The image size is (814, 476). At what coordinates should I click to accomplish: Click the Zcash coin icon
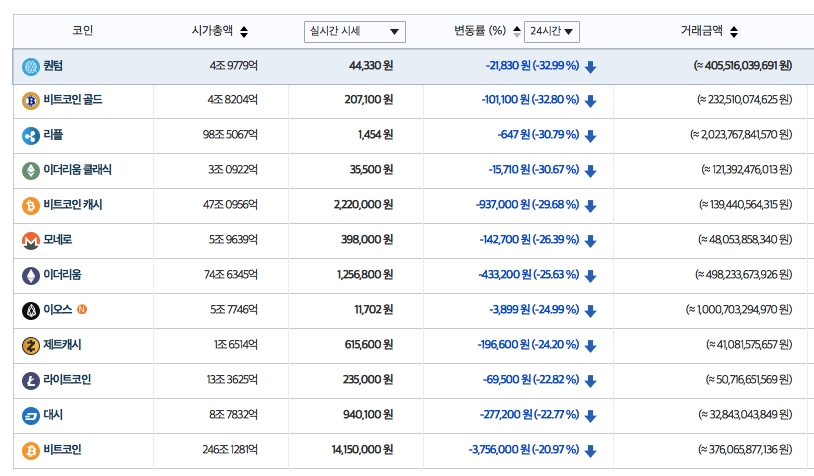pos(31,345)
